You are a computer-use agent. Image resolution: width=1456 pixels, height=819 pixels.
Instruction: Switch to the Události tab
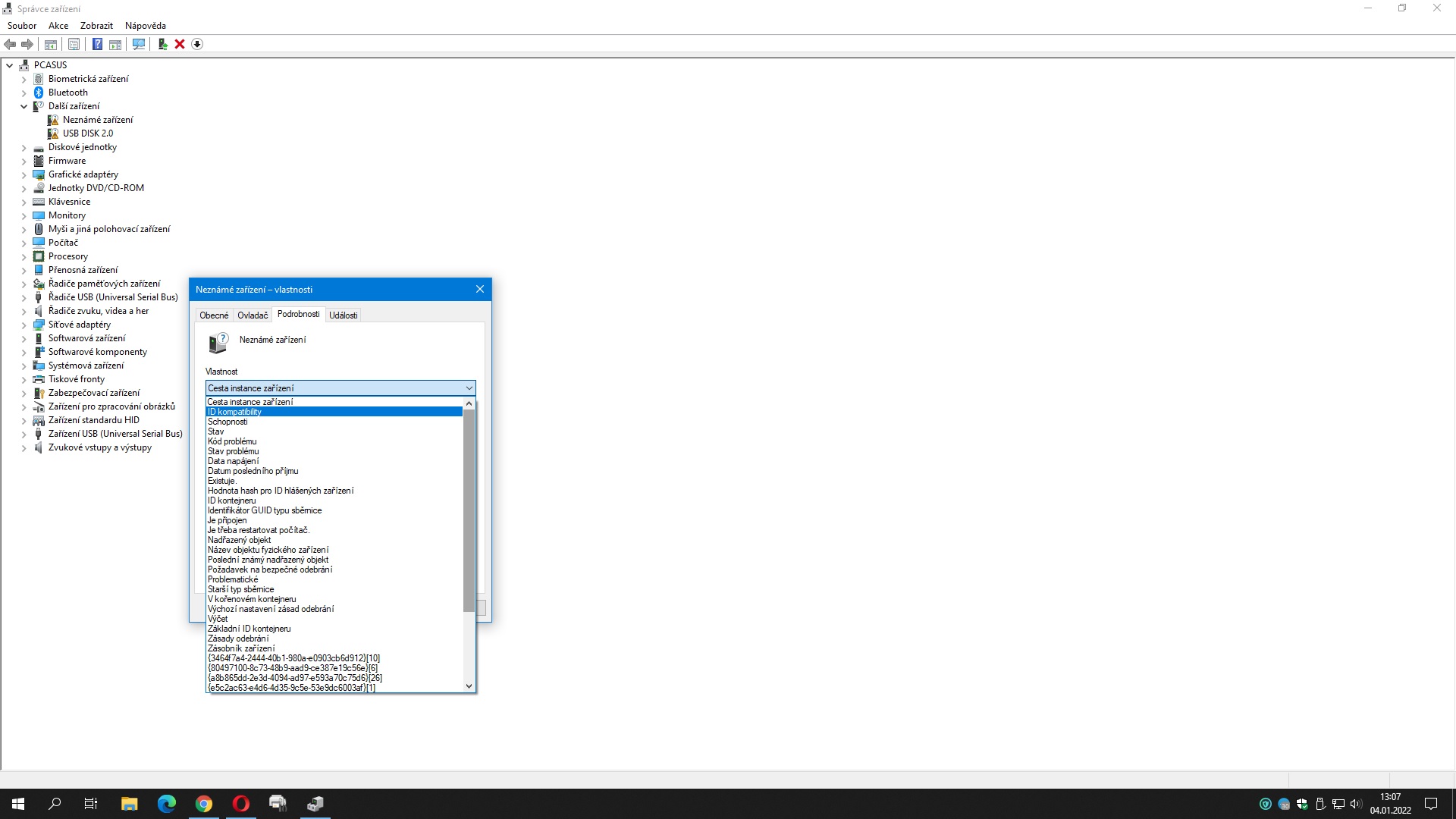pyautogui.click(x=343, y=315)
